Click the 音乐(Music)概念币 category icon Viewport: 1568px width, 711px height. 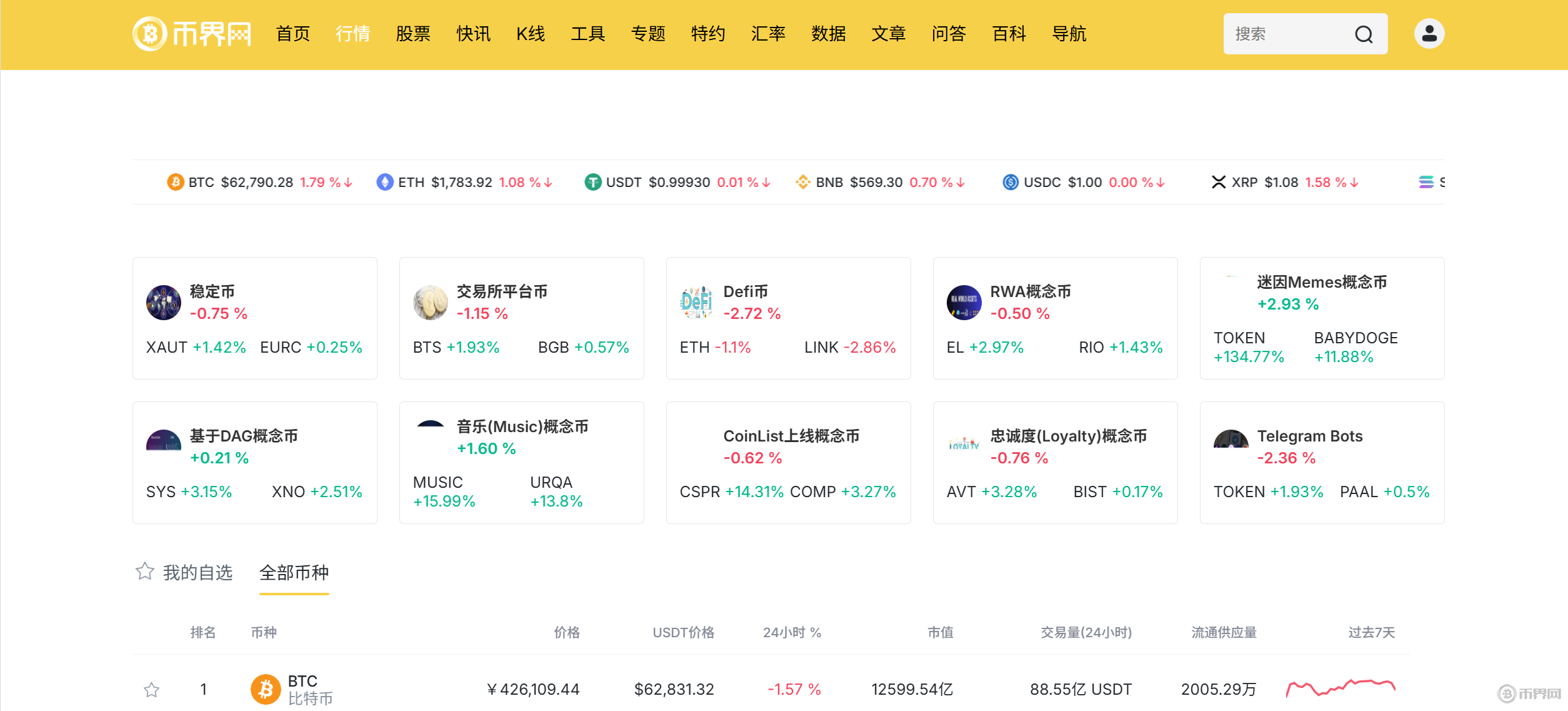click(x=431, y=424)
